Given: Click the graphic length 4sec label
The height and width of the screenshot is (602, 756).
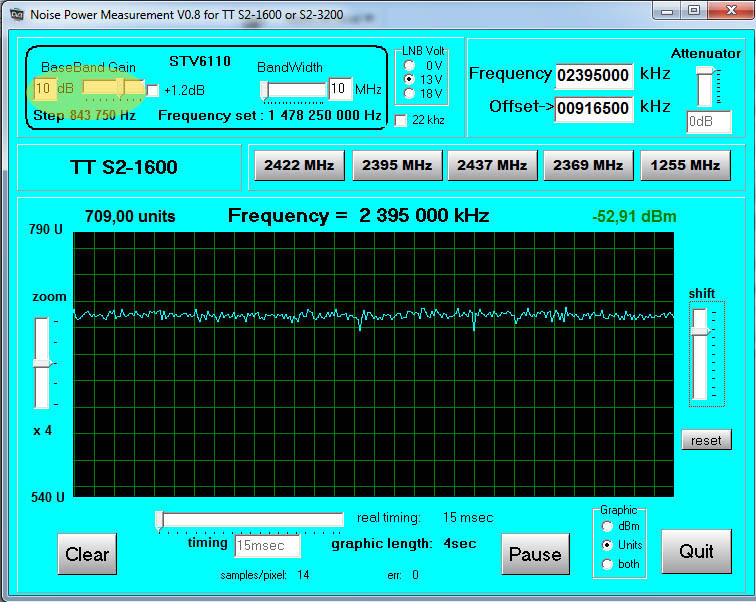Looking at the screenshot, I should coord(404,544).
